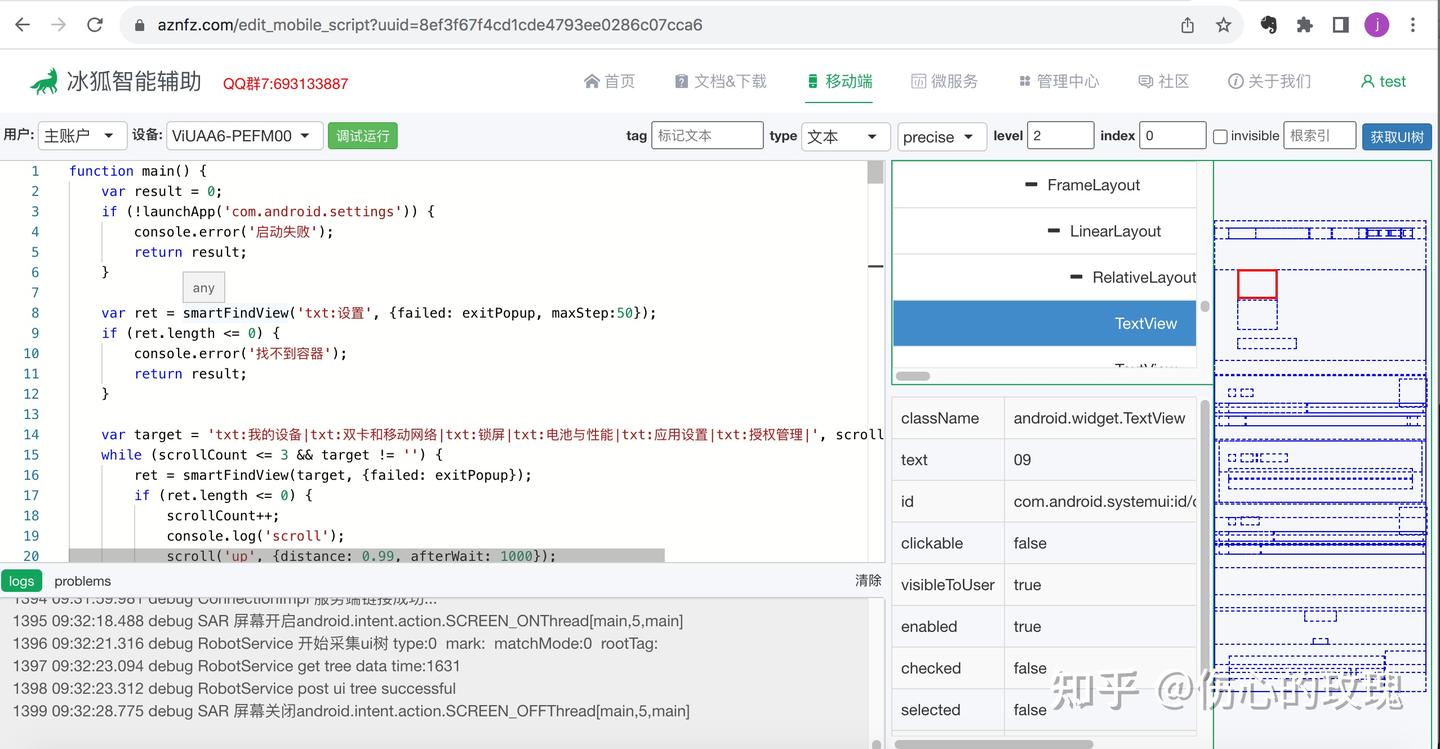Click 清除 to clear the logs
This screenshot has width=1440, height=749.
(x=867, y=580)
